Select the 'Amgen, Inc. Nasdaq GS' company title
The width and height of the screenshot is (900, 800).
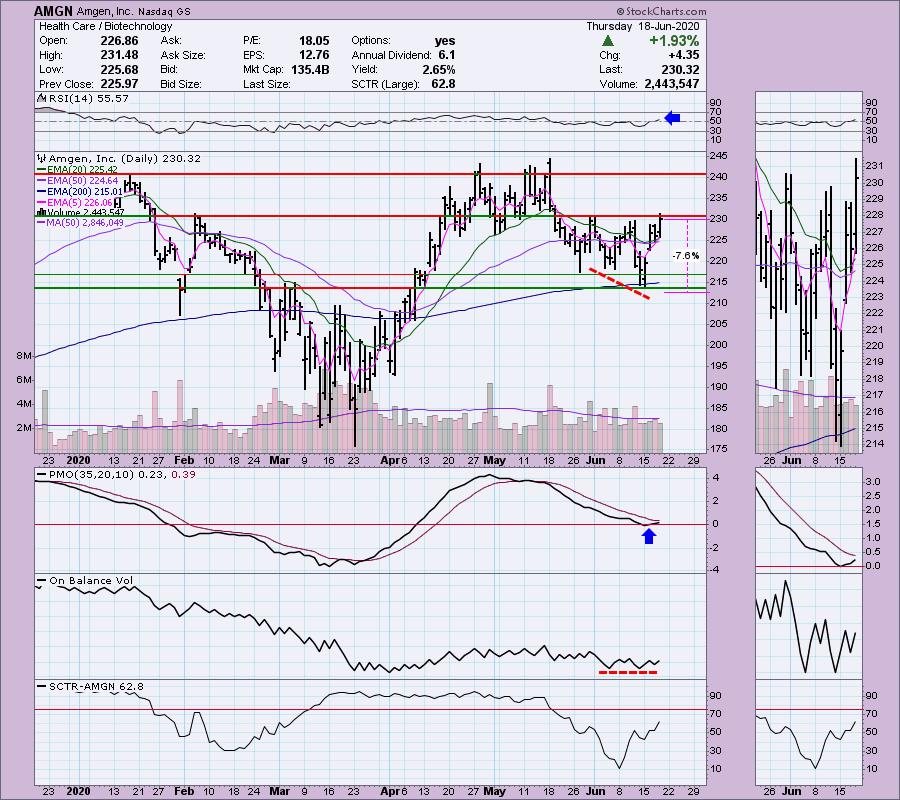(133, 11)
